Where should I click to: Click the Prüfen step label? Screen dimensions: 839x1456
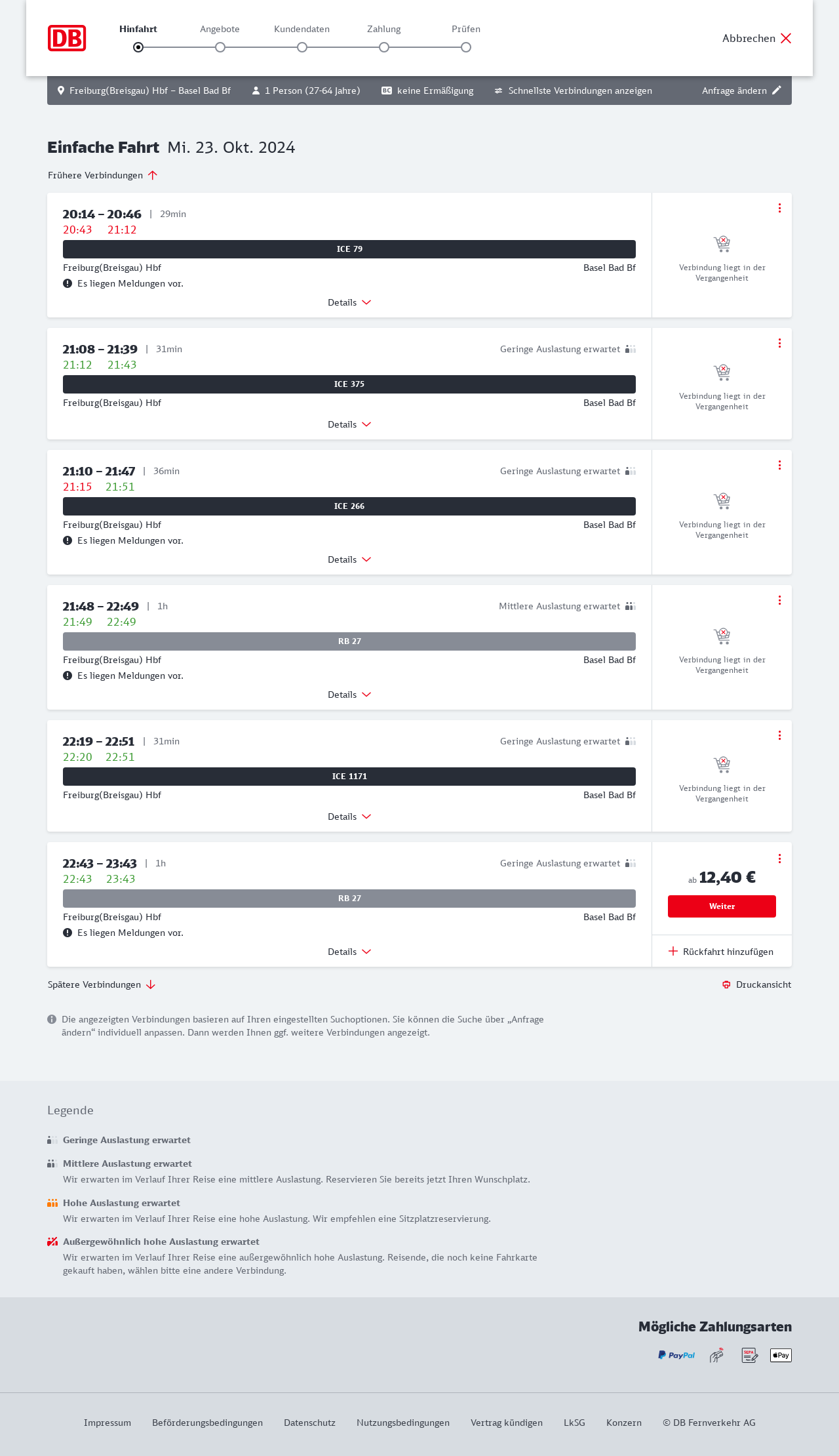[466, 29]
